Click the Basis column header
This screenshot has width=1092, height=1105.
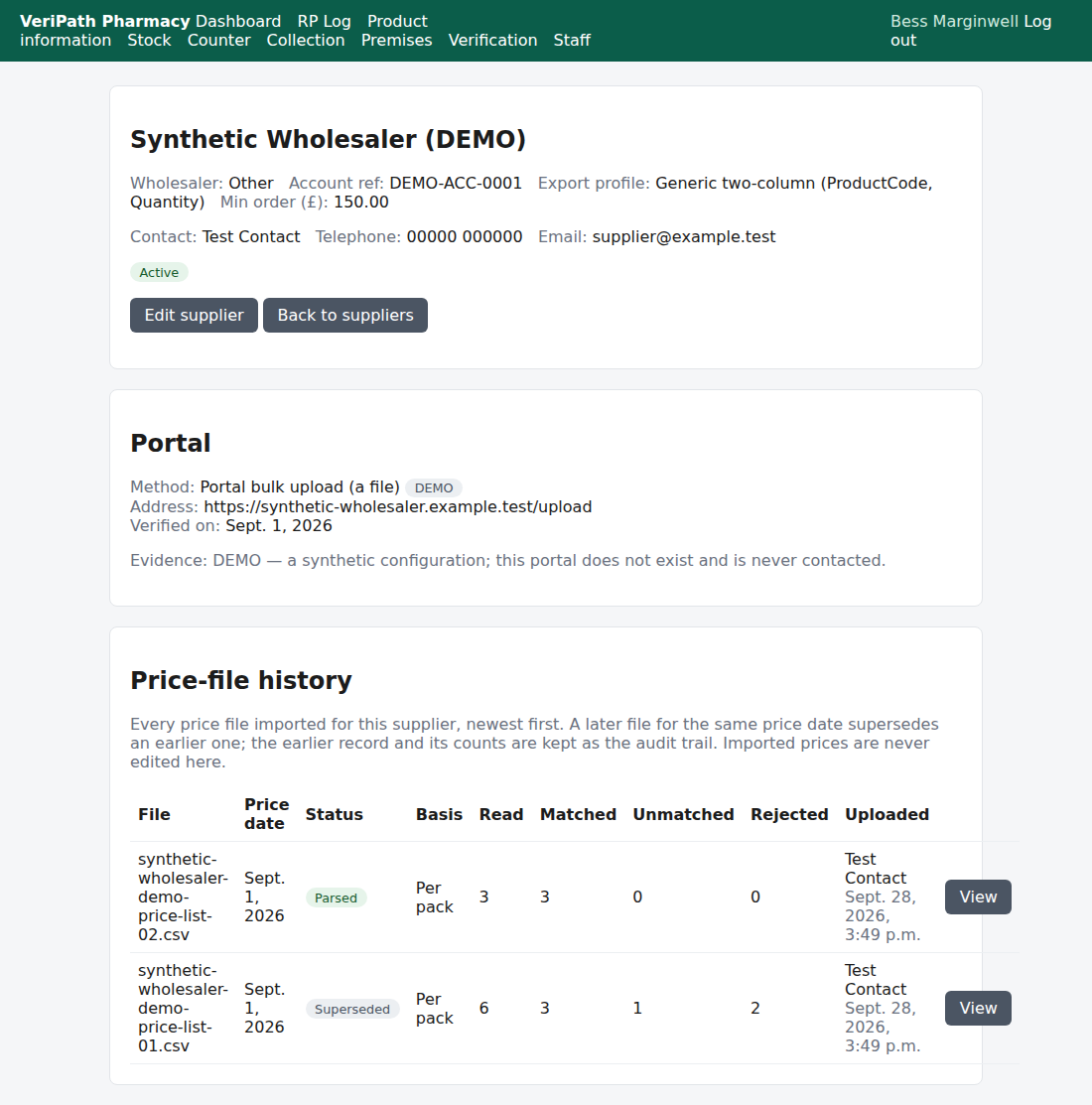[x=439, y=815]
